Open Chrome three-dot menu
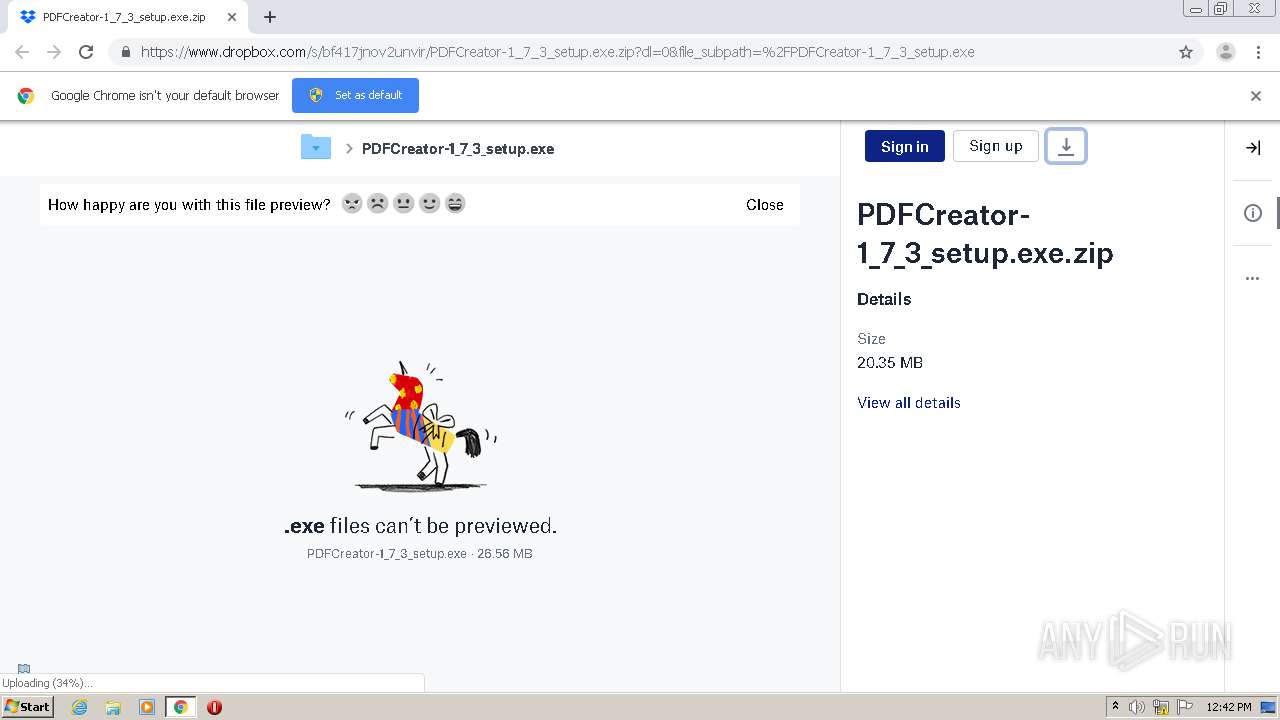 click(x=1258, y=52)
